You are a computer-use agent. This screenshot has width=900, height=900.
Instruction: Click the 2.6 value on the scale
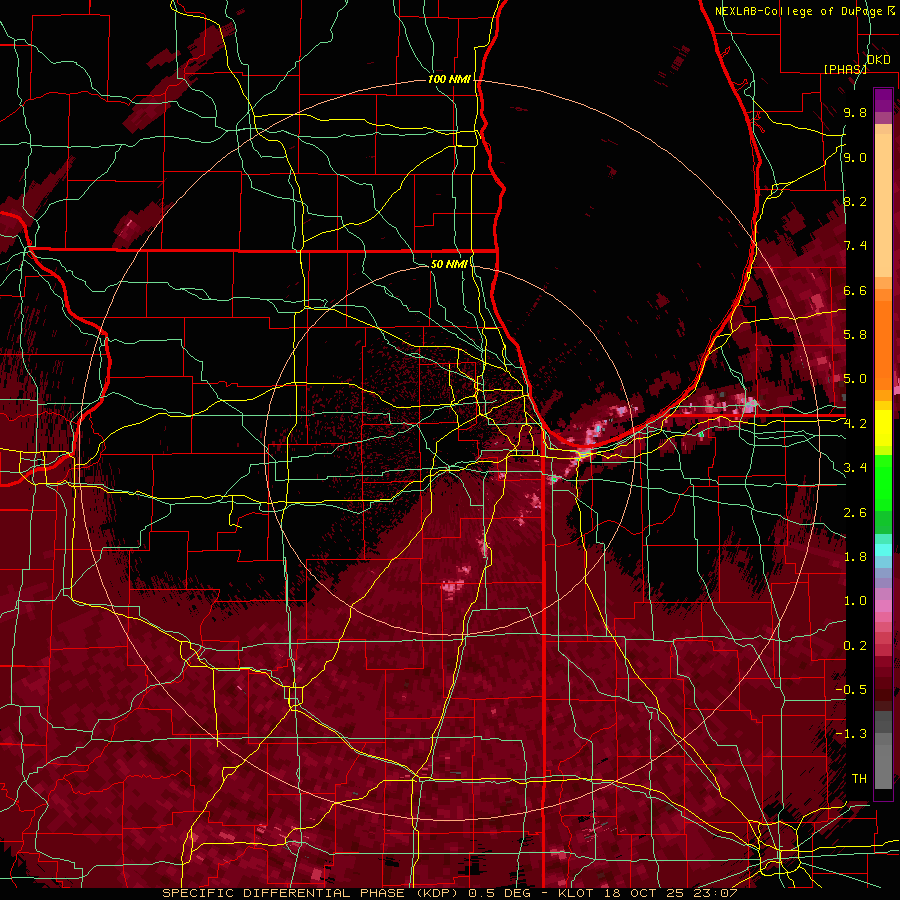tap(855, 513)
